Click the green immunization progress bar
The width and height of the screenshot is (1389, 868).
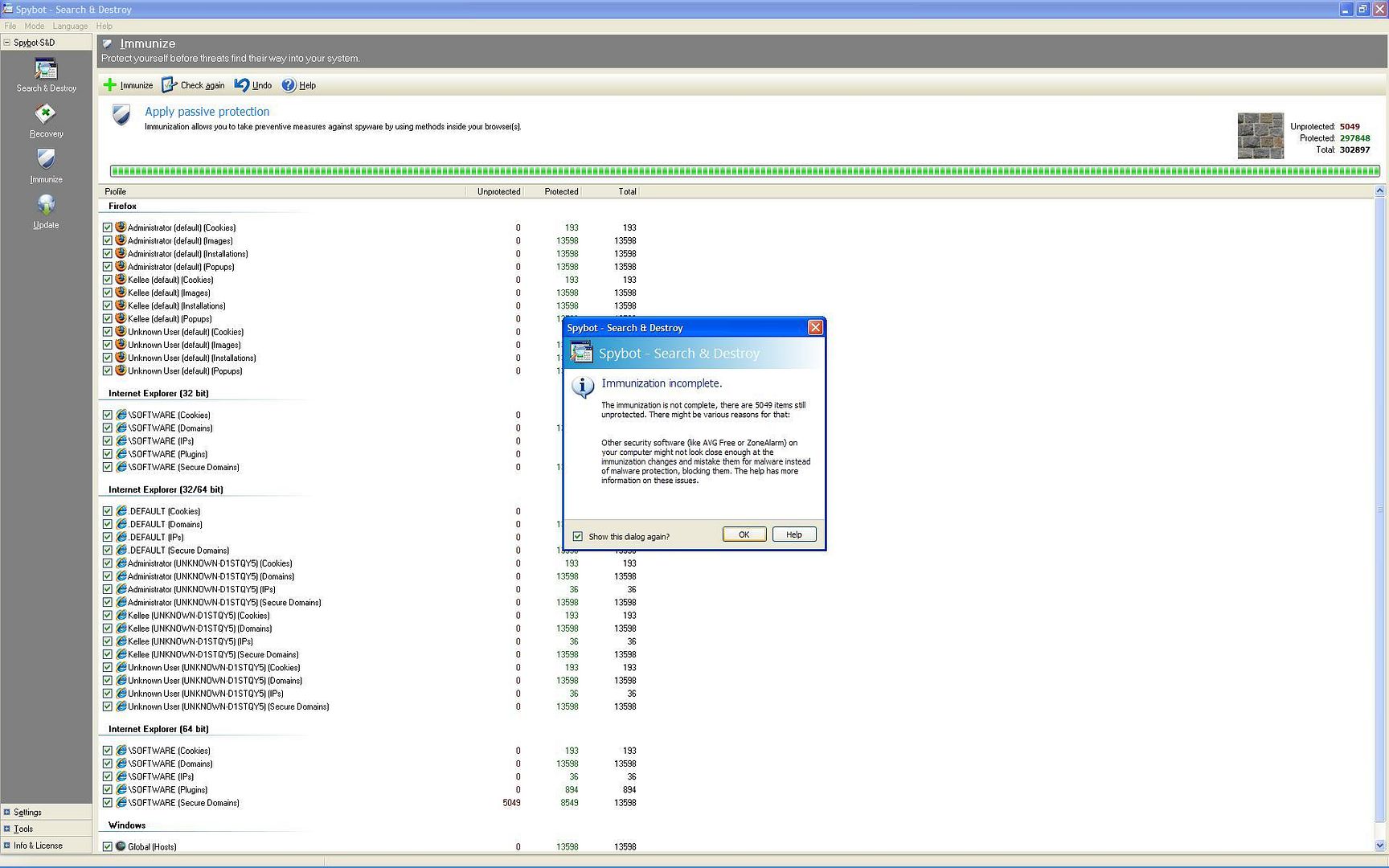pos(745,171)
